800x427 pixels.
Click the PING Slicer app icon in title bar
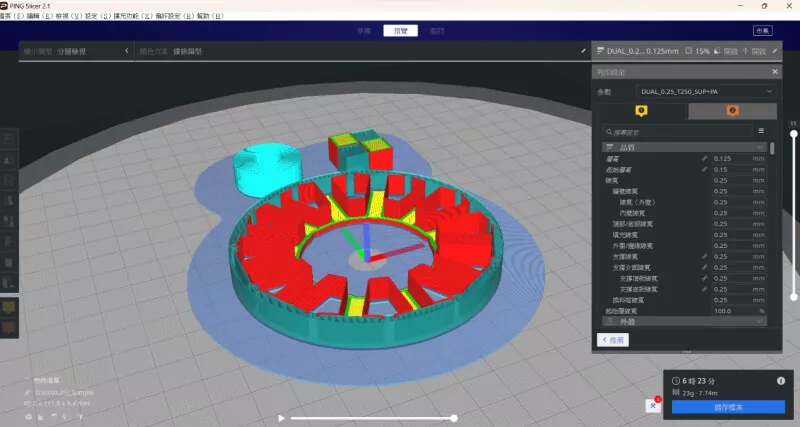[x=4, y=6]
